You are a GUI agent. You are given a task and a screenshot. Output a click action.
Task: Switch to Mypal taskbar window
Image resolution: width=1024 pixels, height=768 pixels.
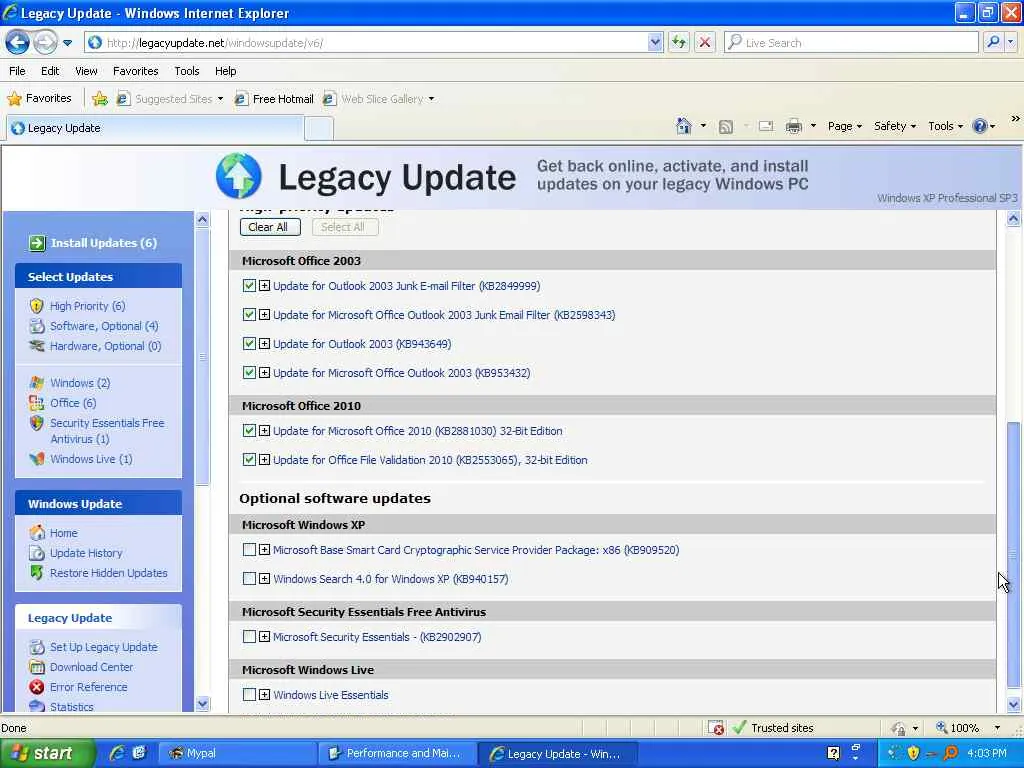tap(237, 753)
